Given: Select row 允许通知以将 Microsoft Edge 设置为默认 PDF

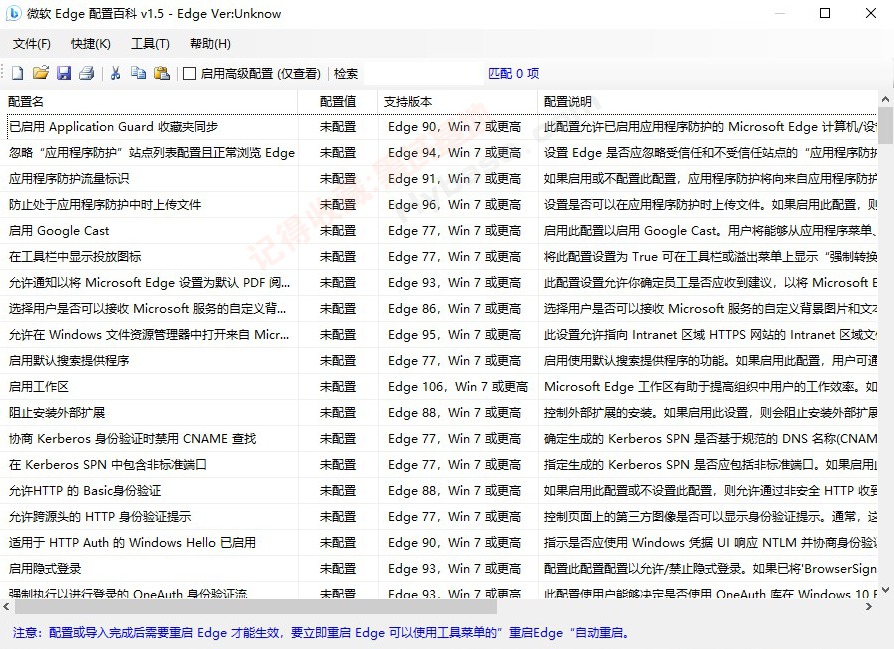Looking at the screenshot, I should point(438,283).
